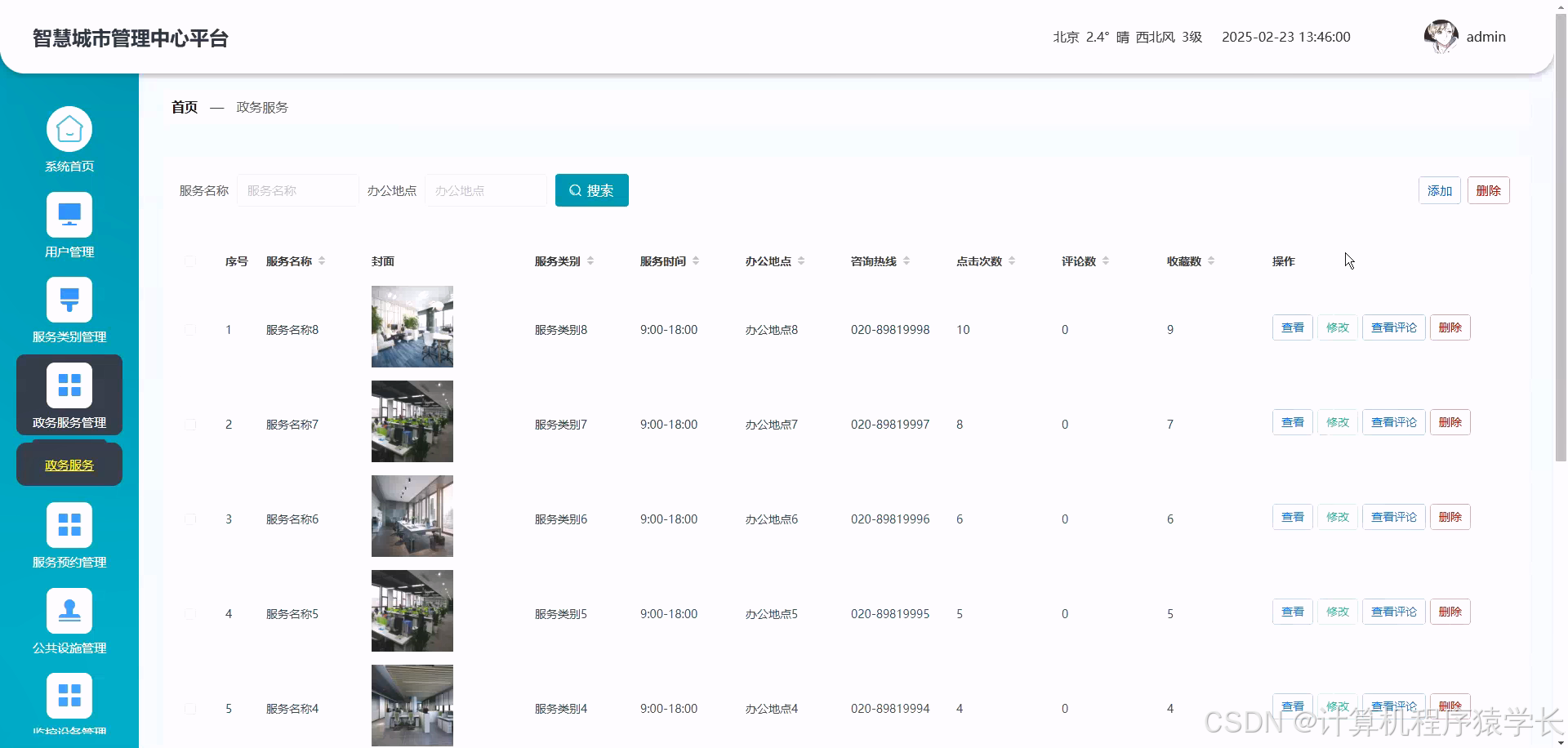Focus the 服务名称 search input field
The width and height of the screenshot is (1568, 748).
coord(298,190)
